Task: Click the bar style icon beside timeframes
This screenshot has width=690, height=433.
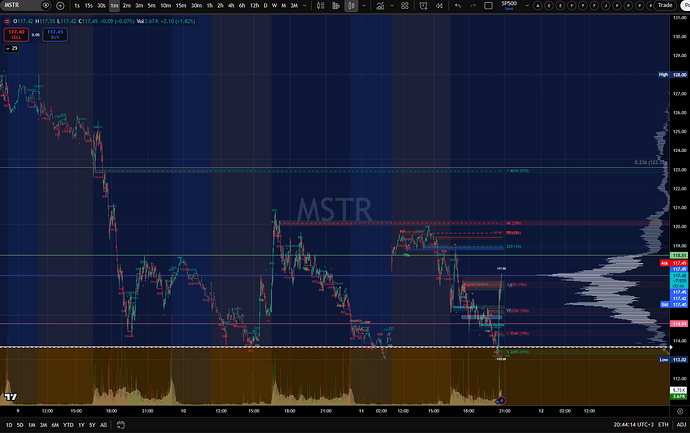Action: [320, 6]
